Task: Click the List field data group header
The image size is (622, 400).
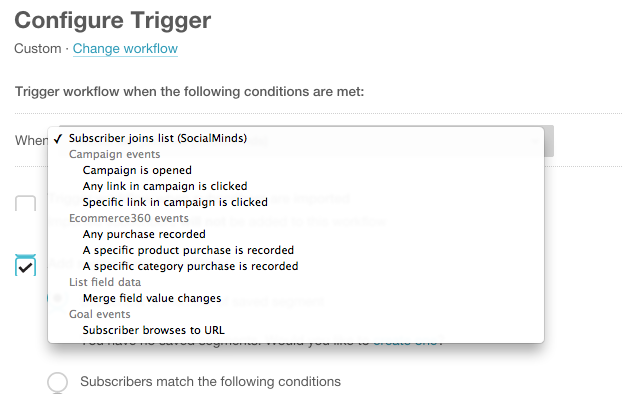Action: coord(107,282)
